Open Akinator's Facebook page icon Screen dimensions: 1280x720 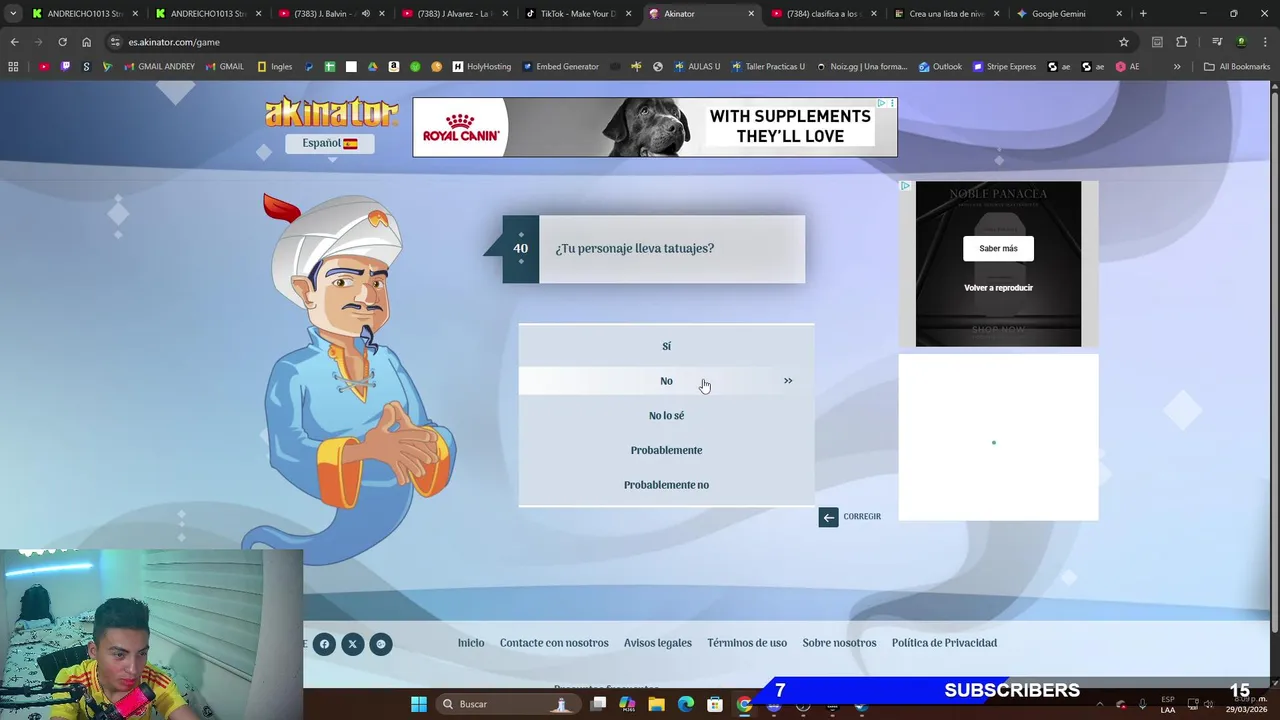coord(324,644)
